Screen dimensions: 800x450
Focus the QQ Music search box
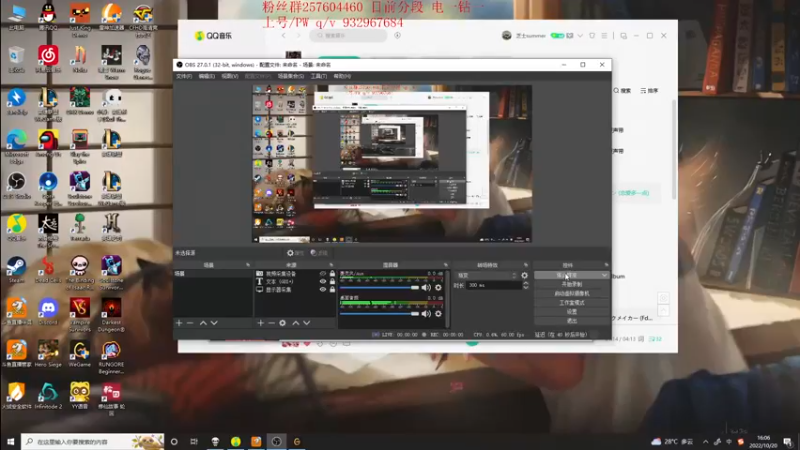[349, 36]
